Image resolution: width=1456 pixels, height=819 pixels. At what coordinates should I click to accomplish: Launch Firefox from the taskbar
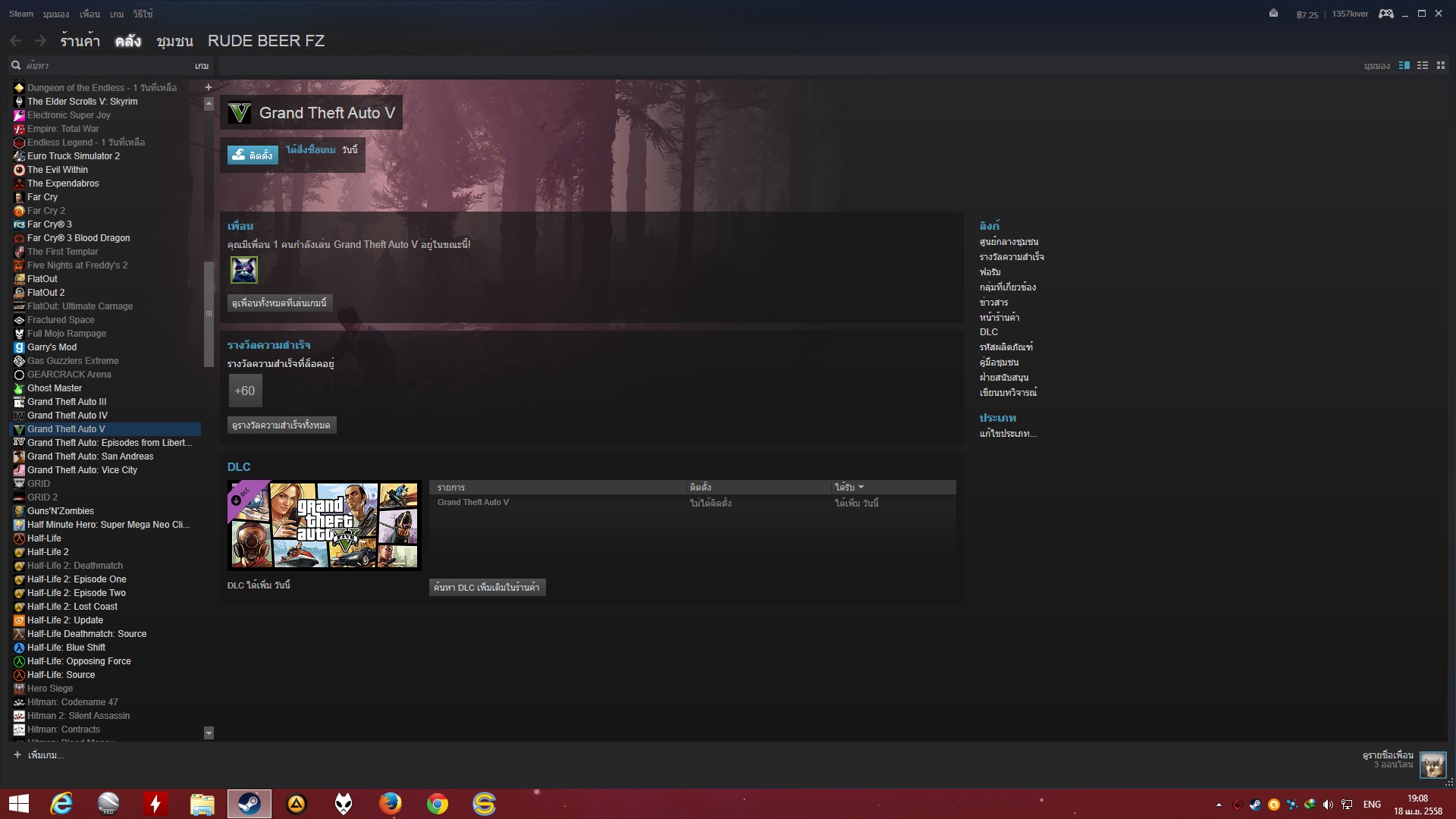pyautogui.click(x=390, y=804)
